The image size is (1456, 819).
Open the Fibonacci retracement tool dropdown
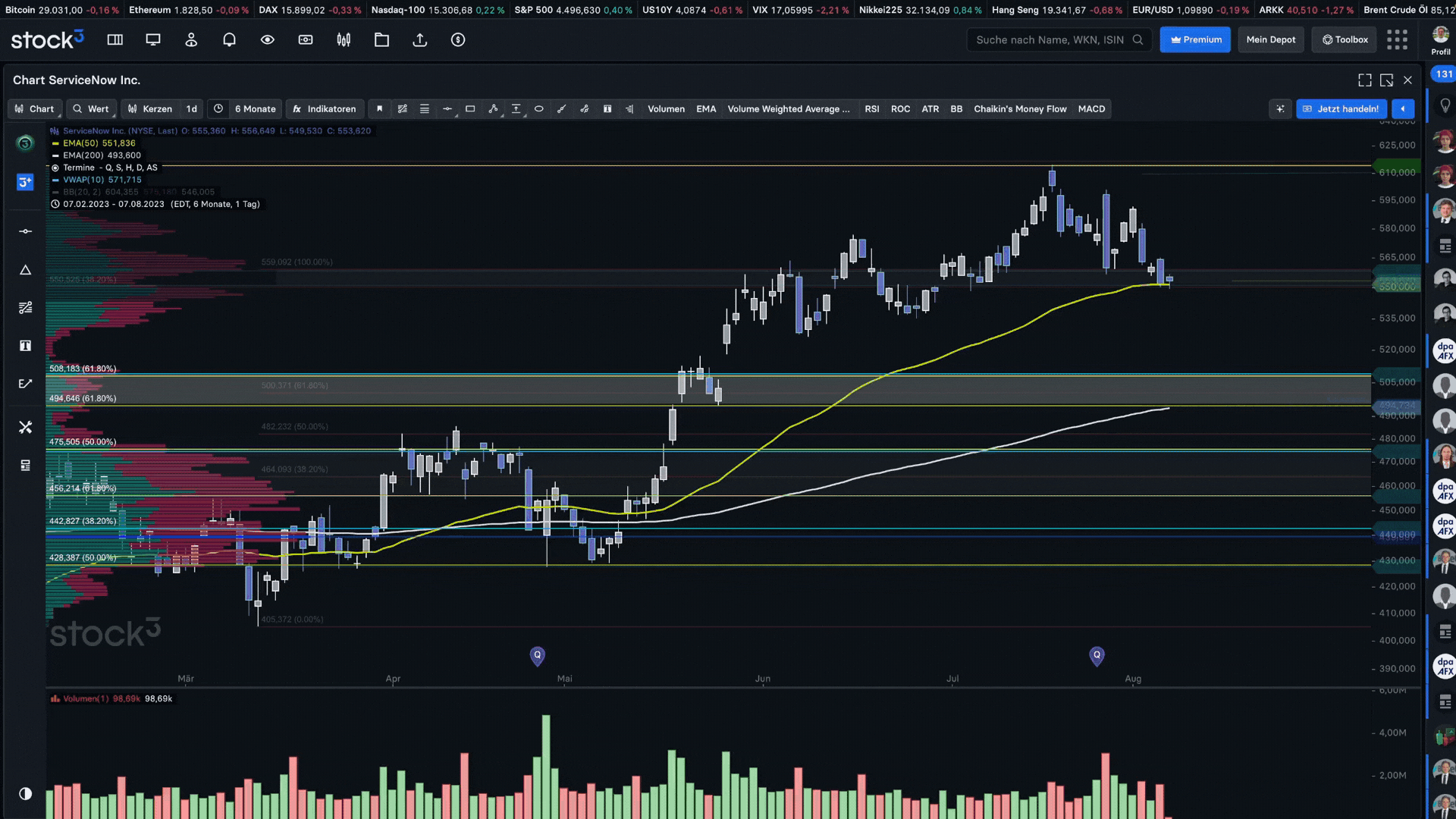[516, 108]
